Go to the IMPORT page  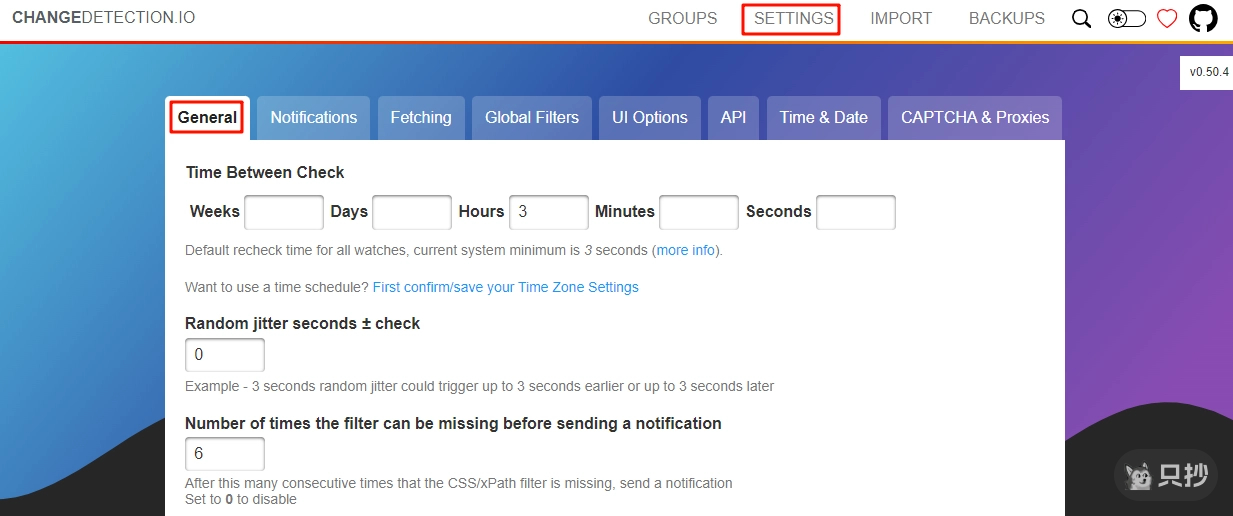[900, 18]
